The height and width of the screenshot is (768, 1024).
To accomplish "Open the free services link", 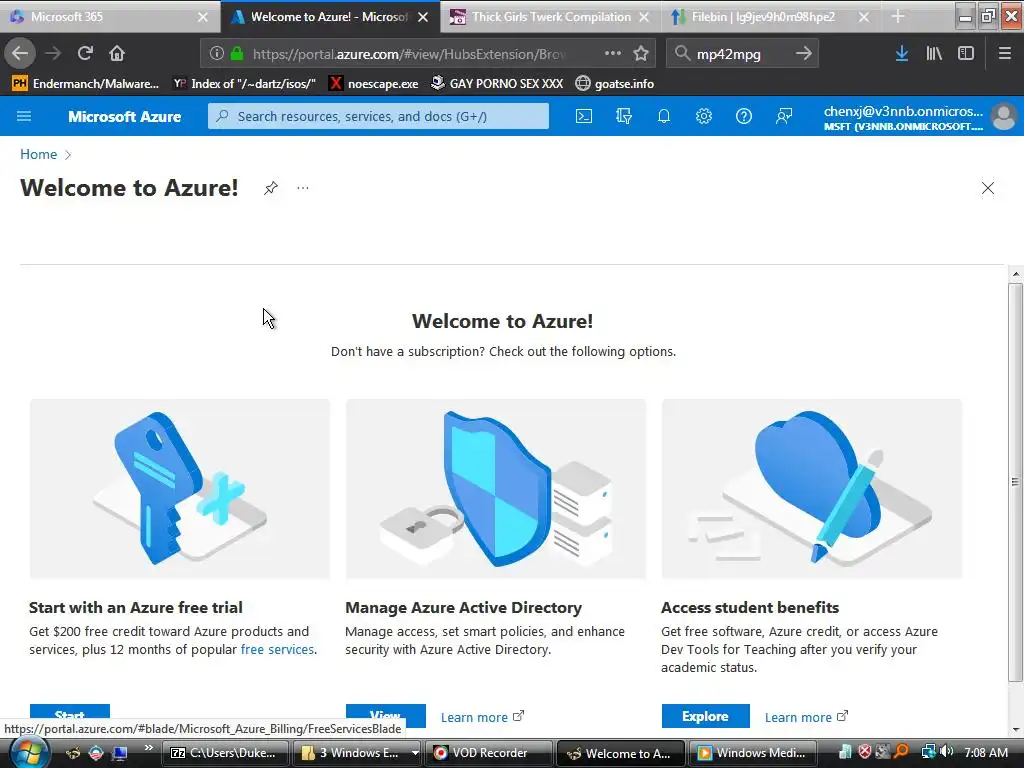I will click(278, 649).
